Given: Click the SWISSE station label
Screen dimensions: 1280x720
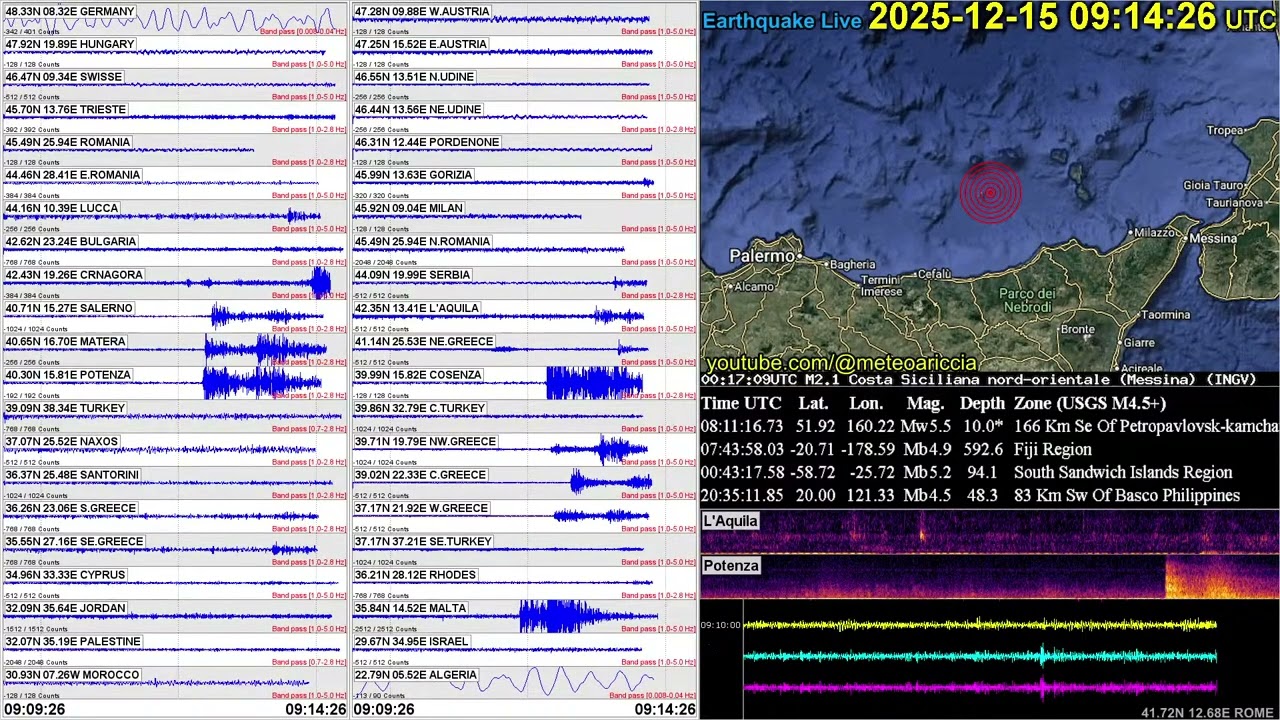Looking at the screenshot, I should coord(64,78).
